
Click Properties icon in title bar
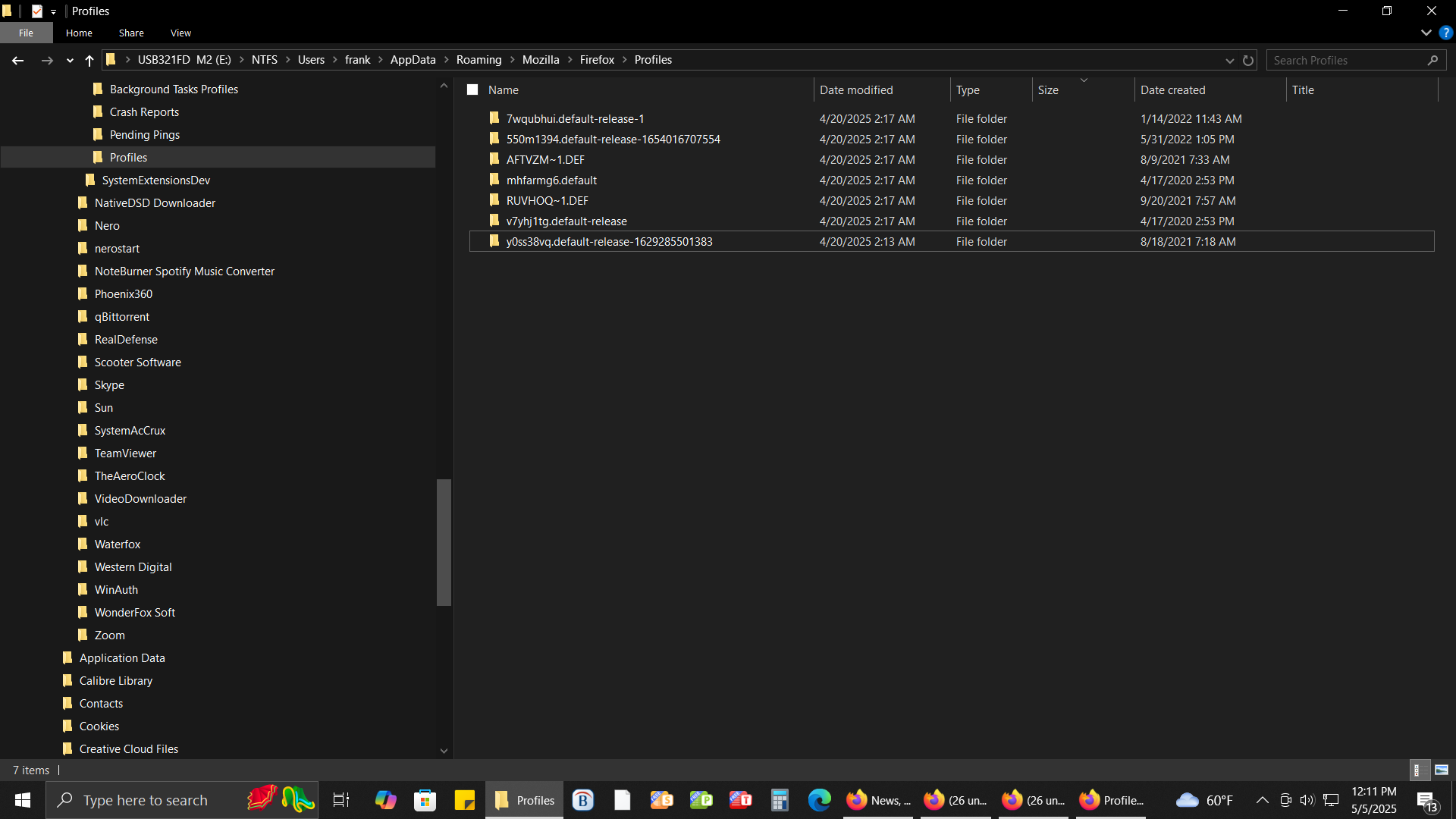[x=37, y=11]
